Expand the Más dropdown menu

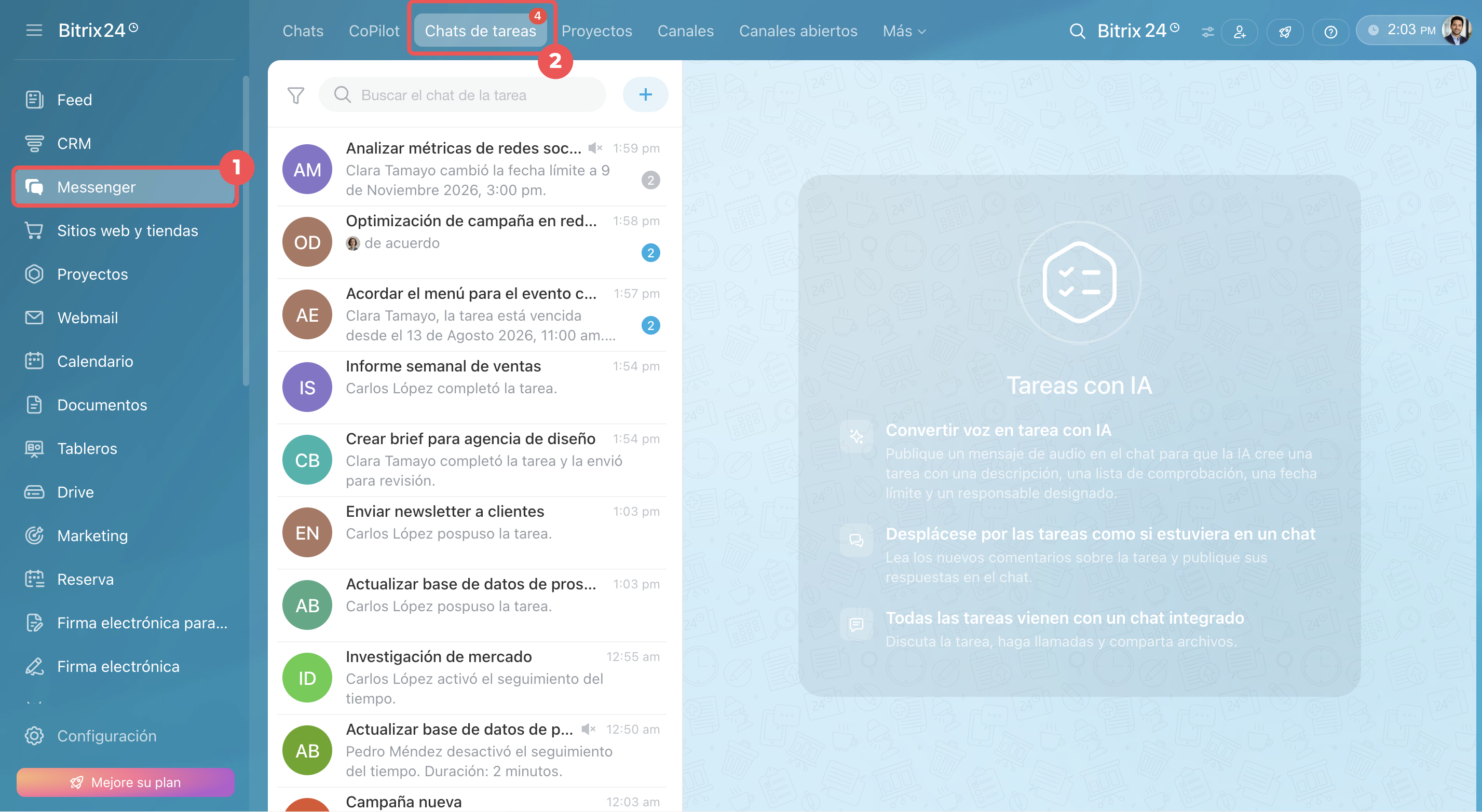click(x=904, y=31)
